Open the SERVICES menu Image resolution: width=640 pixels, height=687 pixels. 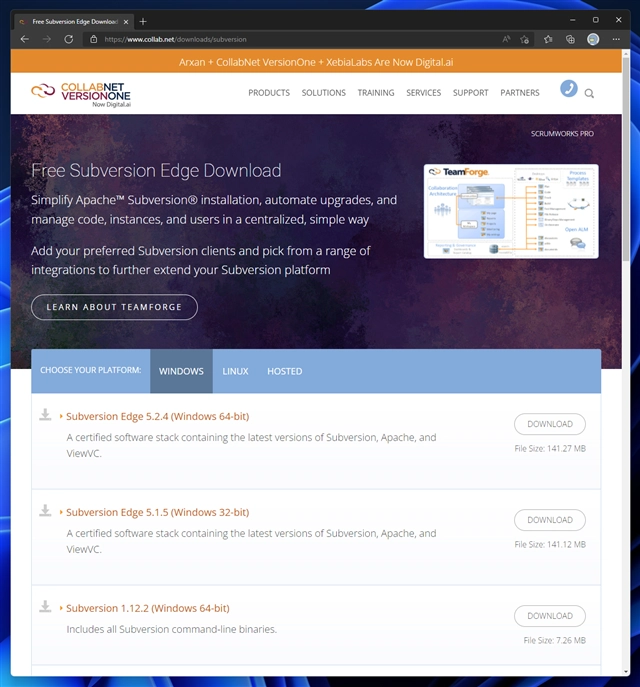click(424, 93)
